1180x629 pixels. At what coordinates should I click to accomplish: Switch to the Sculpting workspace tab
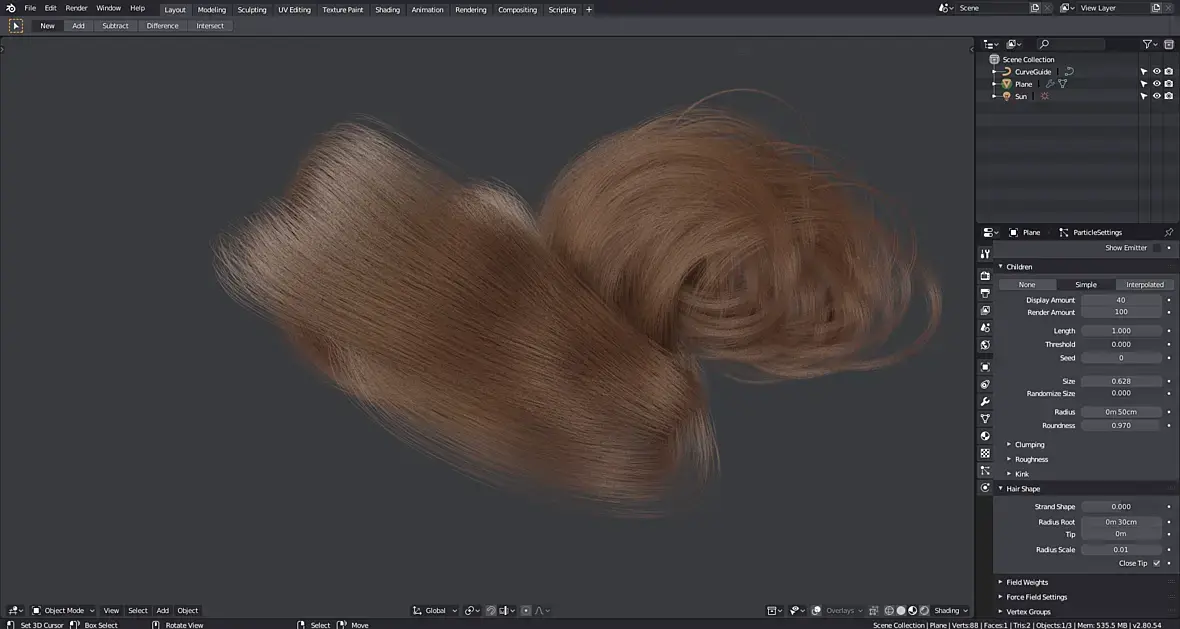pyautogui.click(x=251, y=10)
